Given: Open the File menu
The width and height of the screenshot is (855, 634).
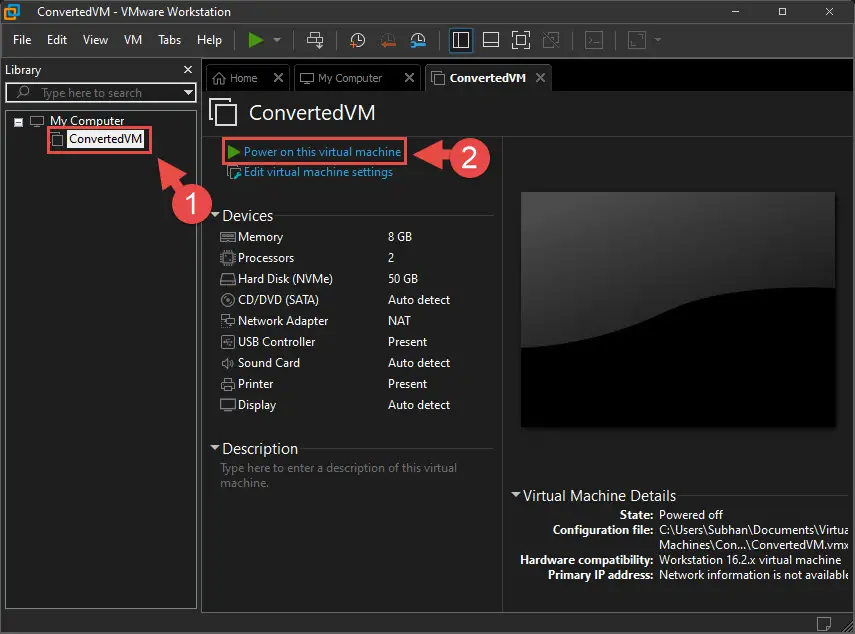Looking at the screenshot, I should pos(22,40).
